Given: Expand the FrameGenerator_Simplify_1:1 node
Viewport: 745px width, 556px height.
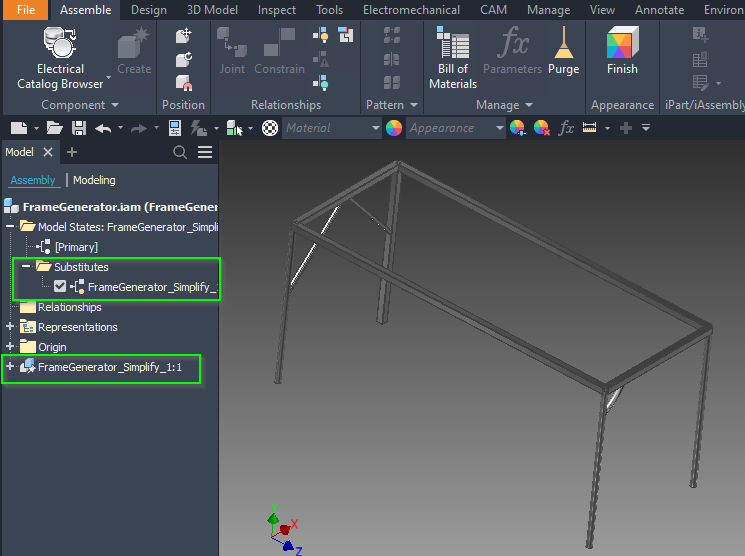Looking at the screenshot, I should (10, 366).
